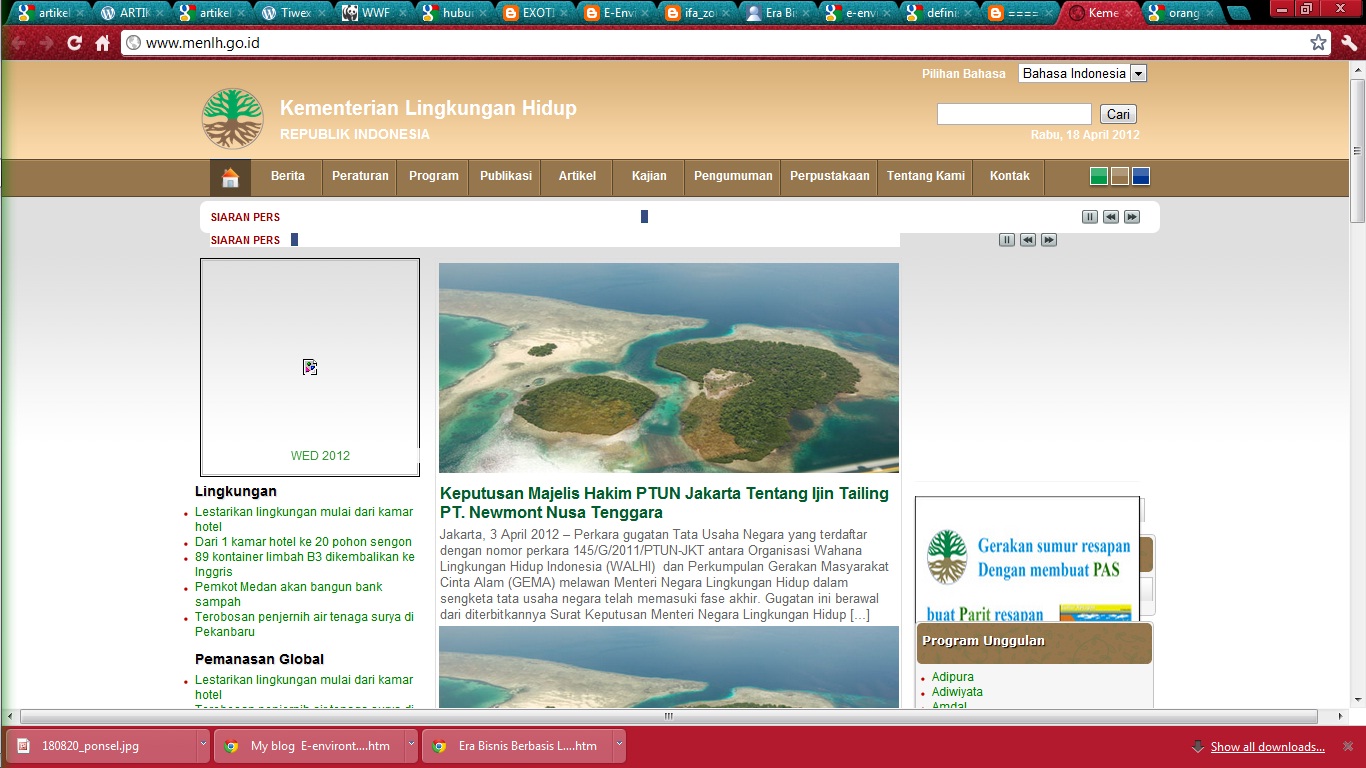Rewind the ticker in the white rounded bar
1366x768 pixels.
click(1111, 217)
